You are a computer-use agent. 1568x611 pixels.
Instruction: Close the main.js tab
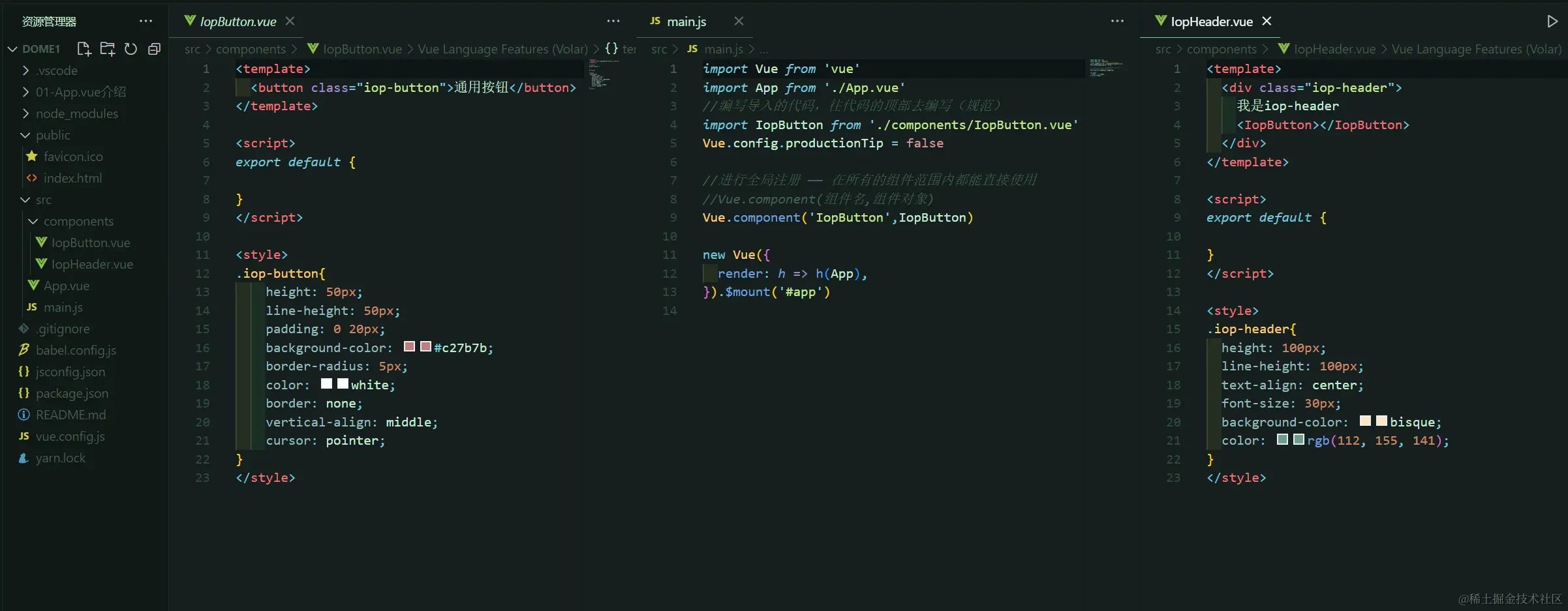click(739, 22)
